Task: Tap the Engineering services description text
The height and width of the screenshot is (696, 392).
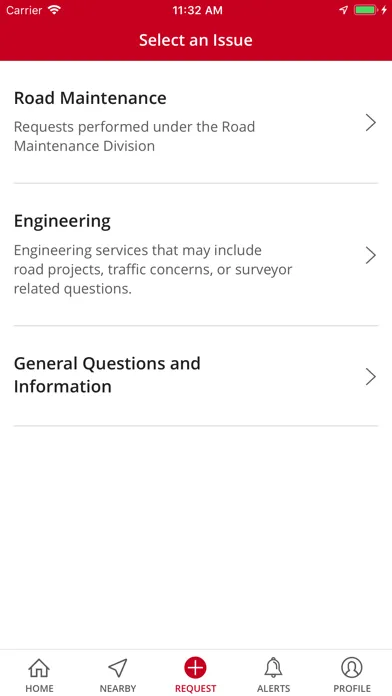Action: point(153,269)
